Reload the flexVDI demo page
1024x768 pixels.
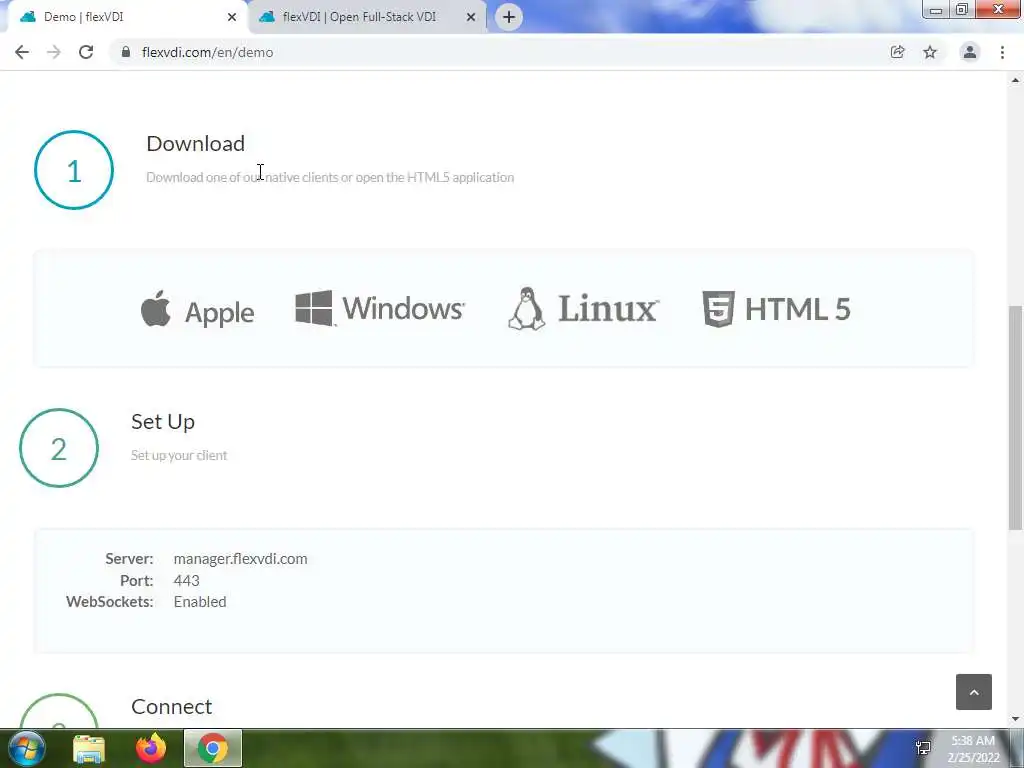(86, 52)
